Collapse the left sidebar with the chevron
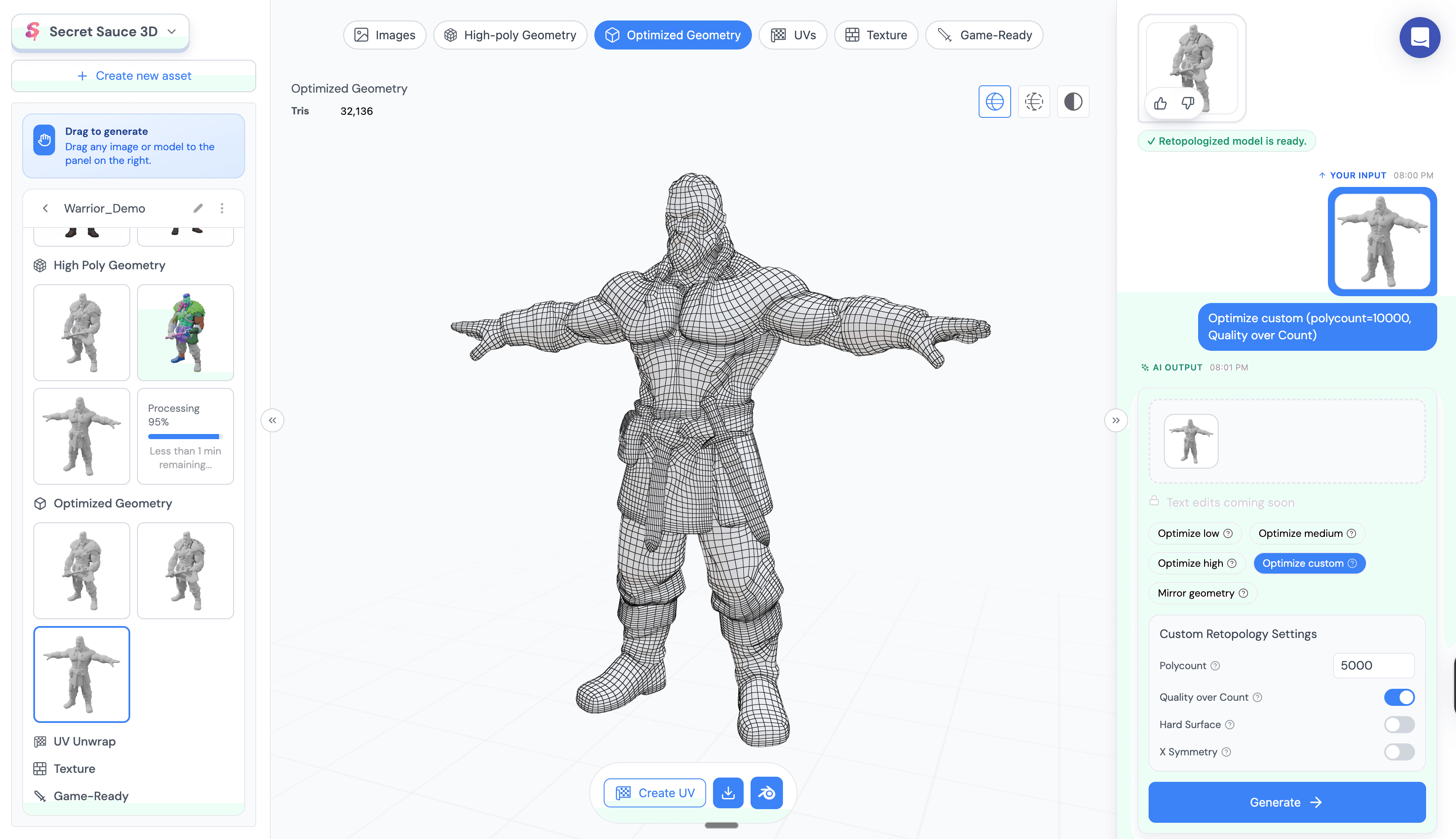 coord(272,420)
